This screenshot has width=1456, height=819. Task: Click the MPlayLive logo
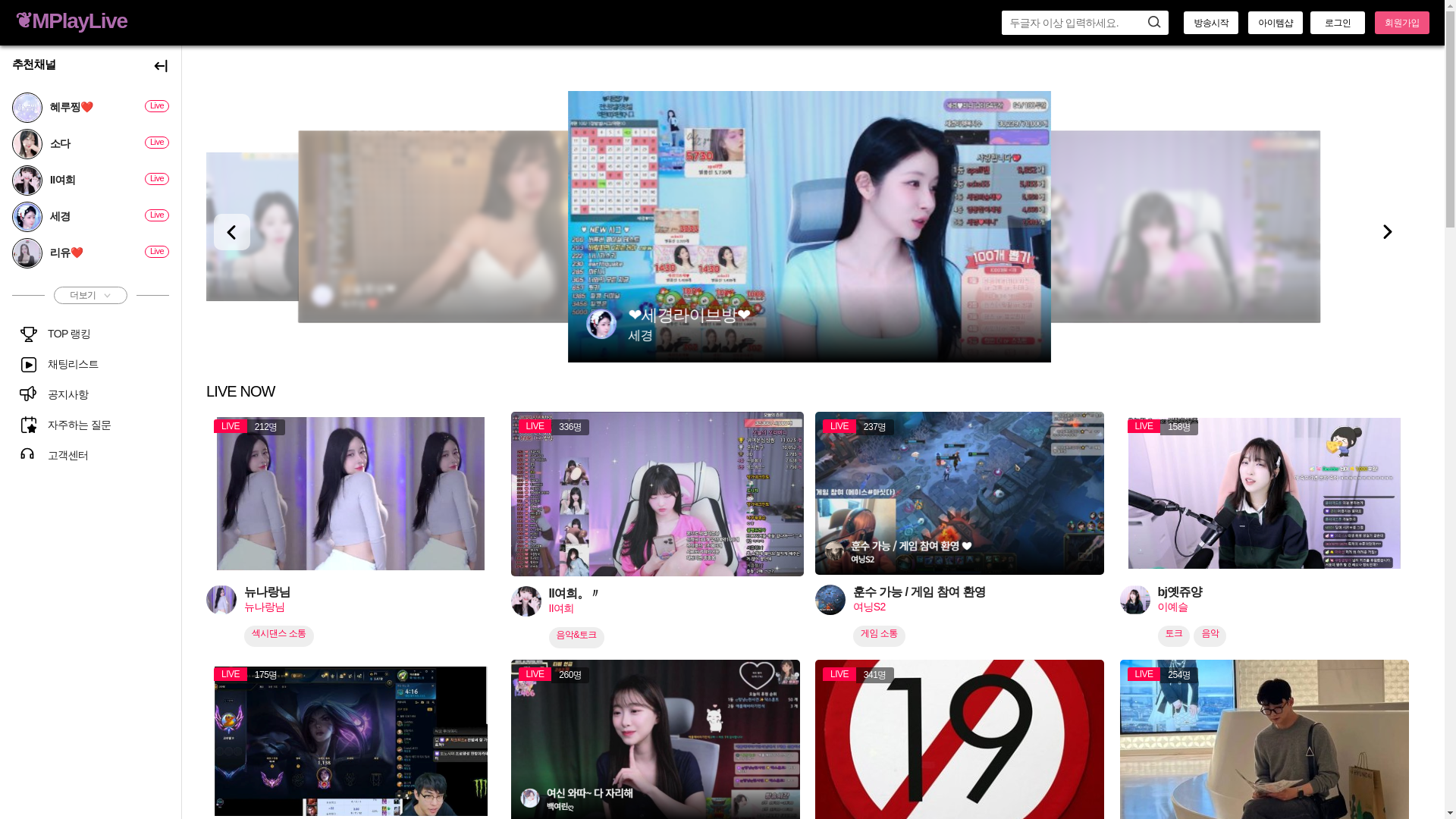click(71, 21)
